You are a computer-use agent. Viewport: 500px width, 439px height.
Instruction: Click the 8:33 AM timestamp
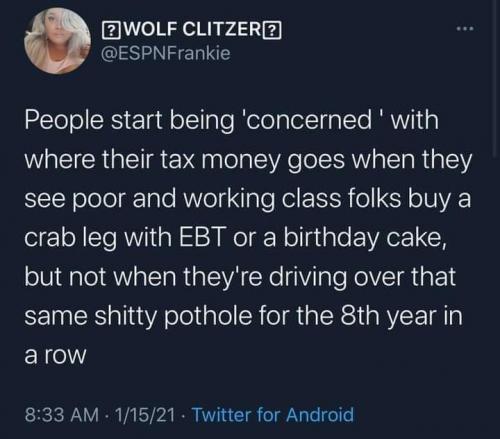[62, 415]
